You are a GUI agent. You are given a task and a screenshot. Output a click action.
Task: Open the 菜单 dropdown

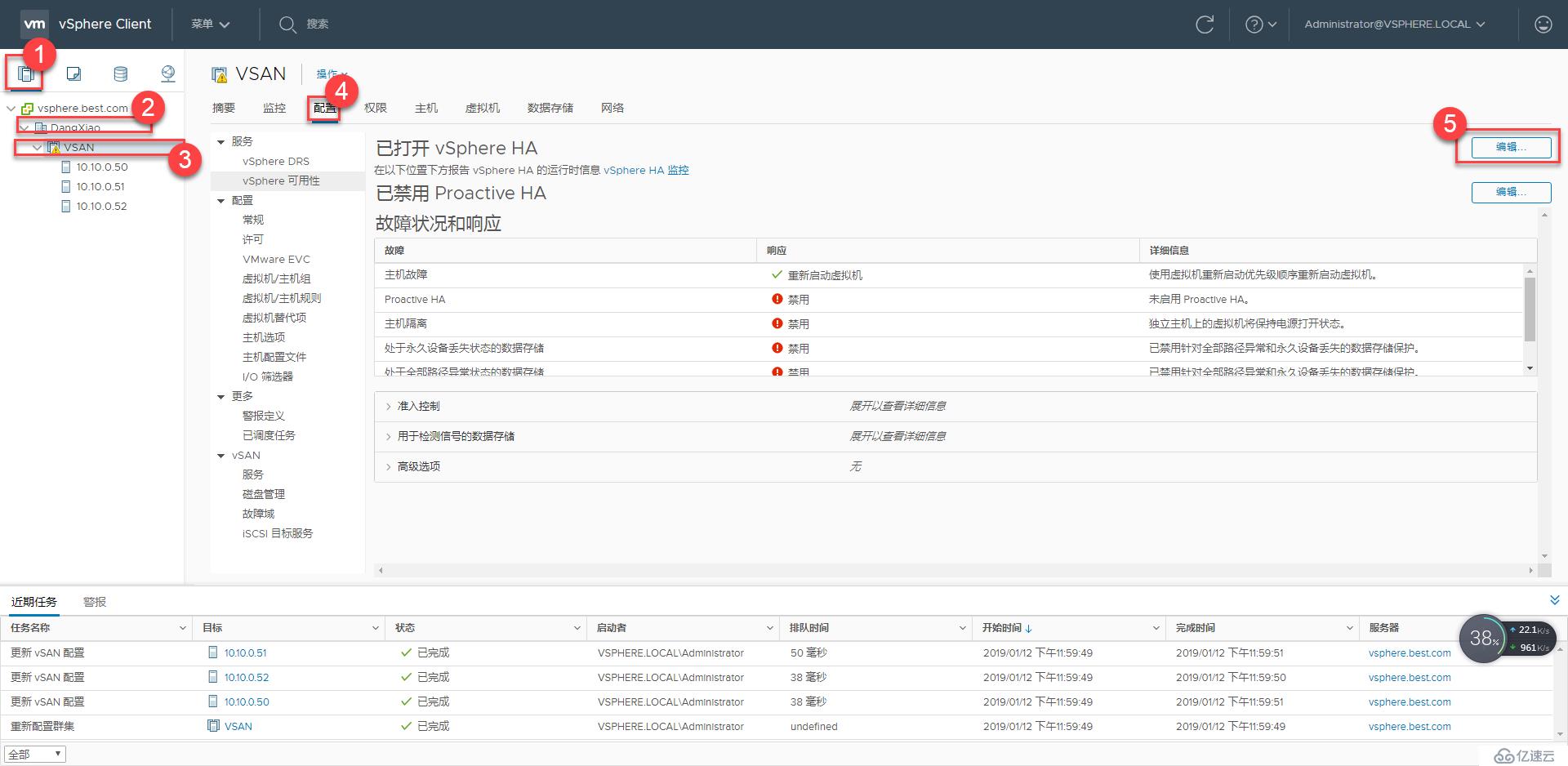coord(211,24)
